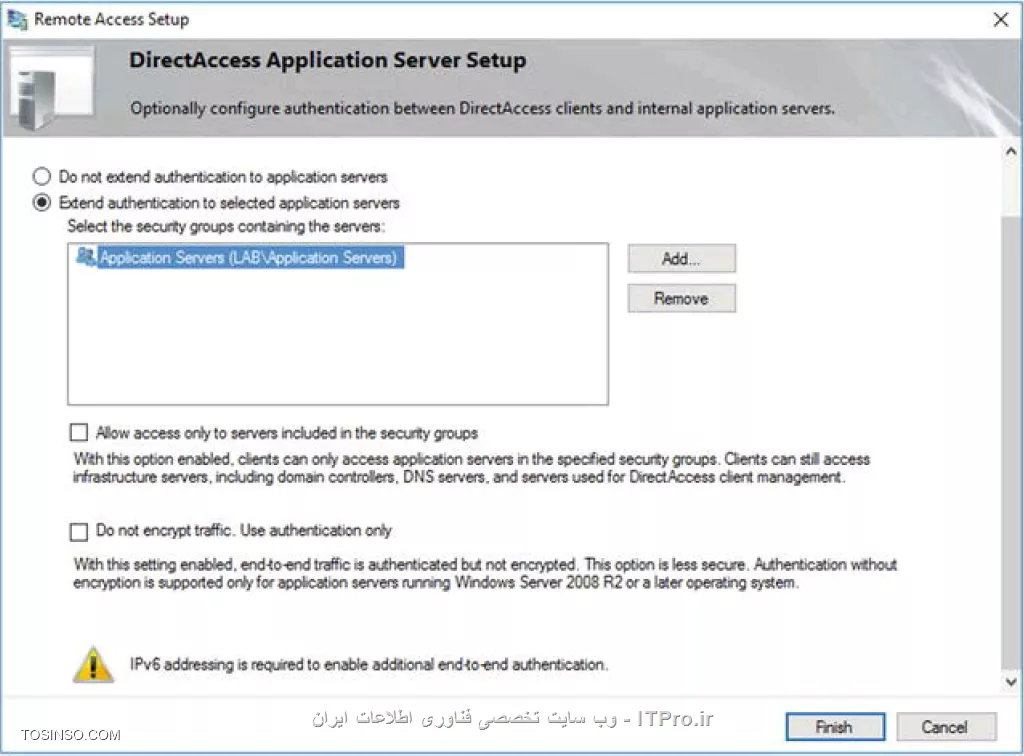Click the Remove button
The image size is (1024, 756).
click(x=681, y=298)
